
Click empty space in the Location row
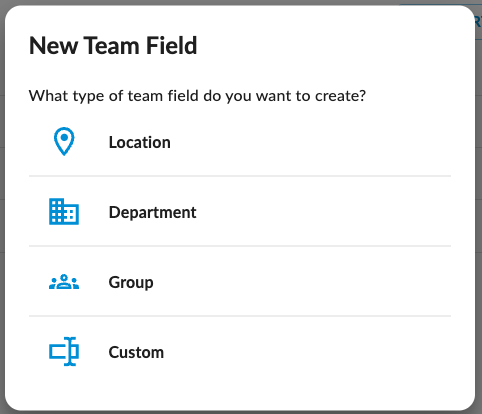310,141
